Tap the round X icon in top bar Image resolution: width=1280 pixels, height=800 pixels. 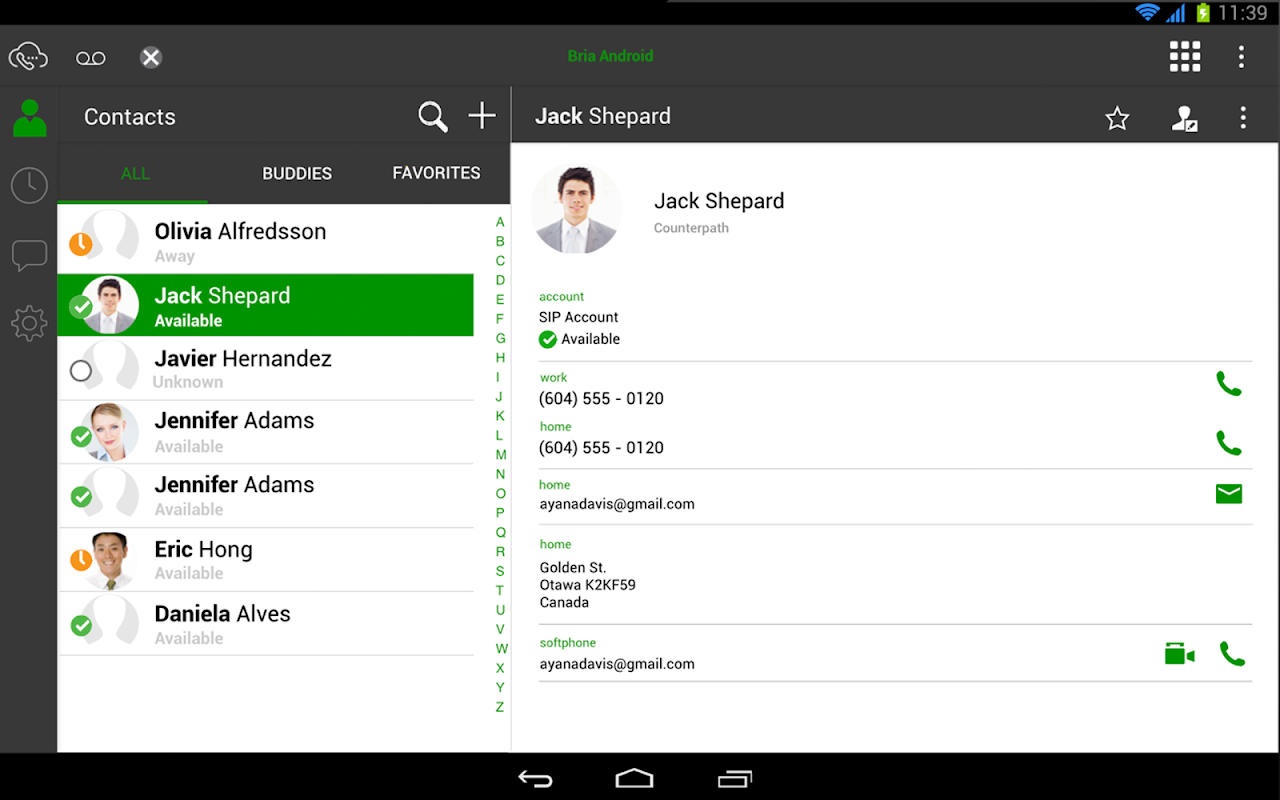click(151, 57)
